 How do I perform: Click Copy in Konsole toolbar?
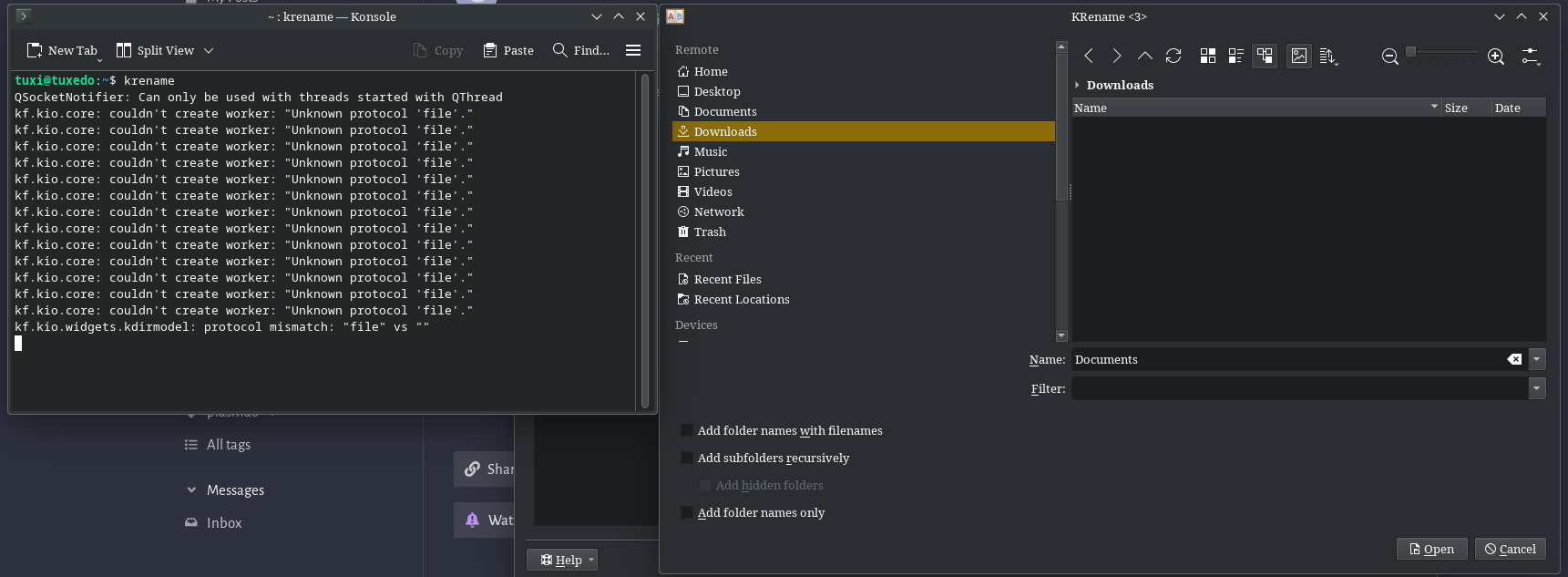point(438,50)
